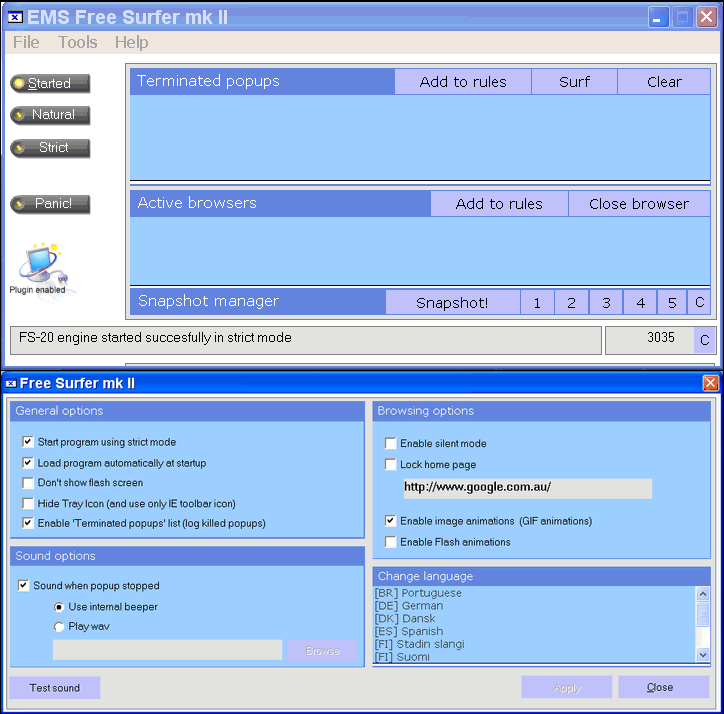Check Lock home page

coord(391,464)
